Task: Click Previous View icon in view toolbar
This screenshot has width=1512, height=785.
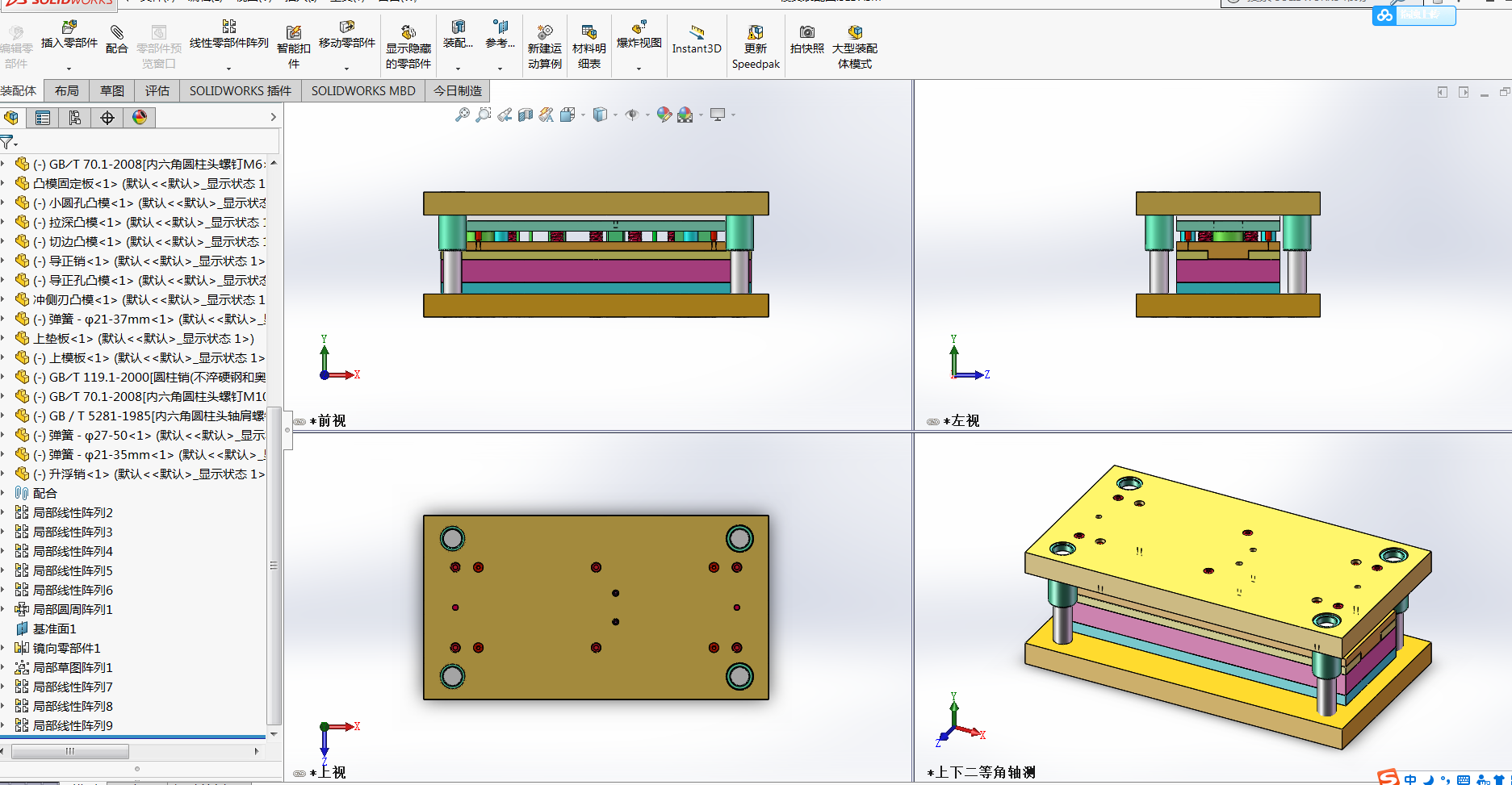Action: click(505, 115)
